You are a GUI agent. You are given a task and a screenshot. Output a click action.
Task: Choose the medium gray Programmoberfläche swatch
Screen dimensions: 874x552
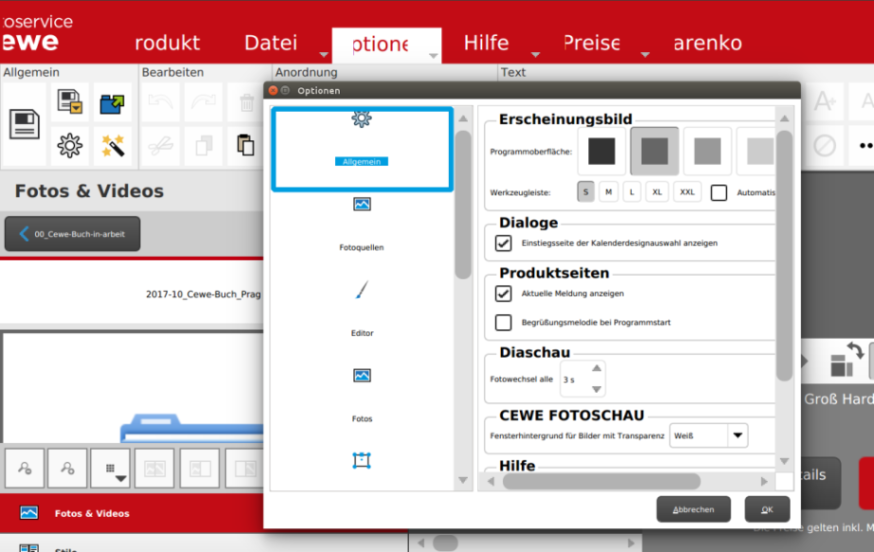pos(707,151)
